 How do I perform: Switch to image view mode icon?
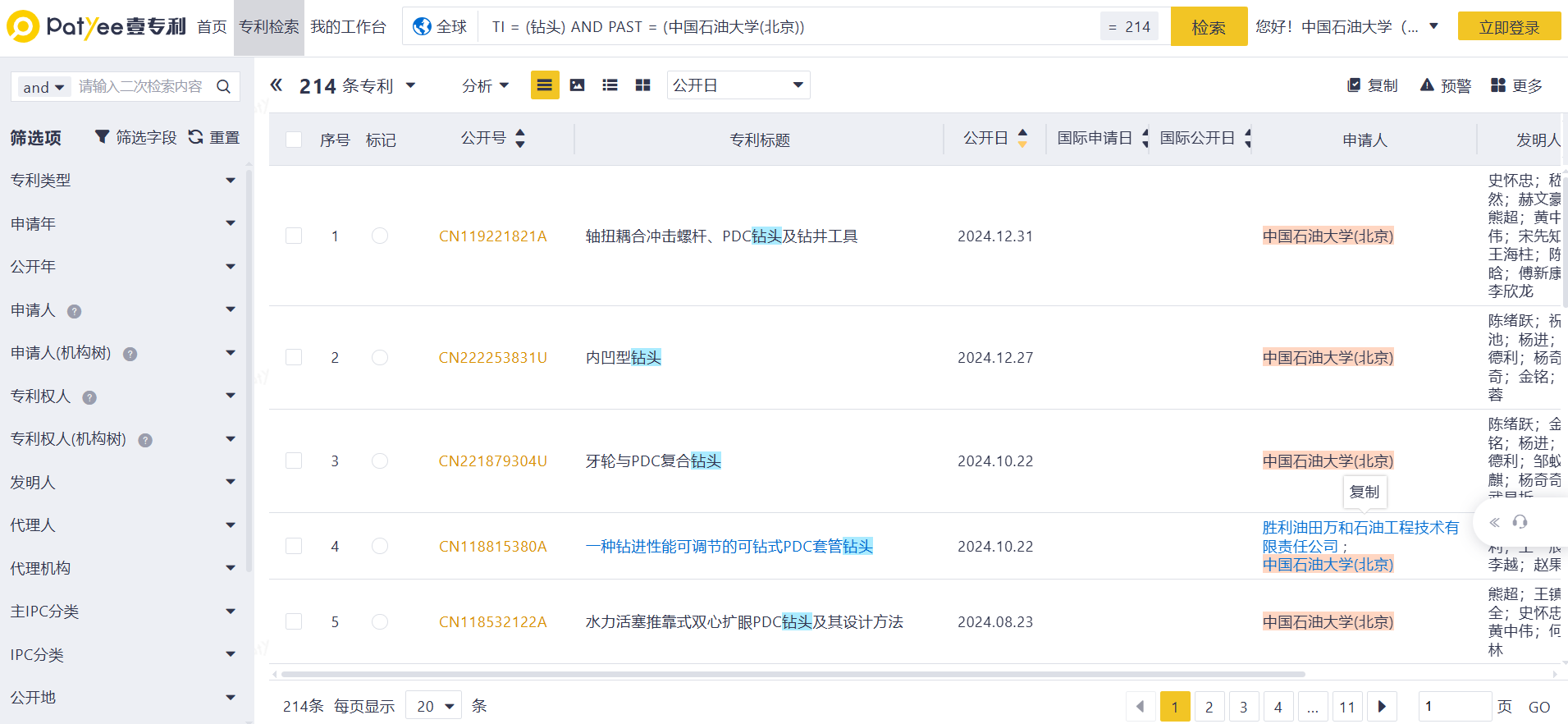coord(578,85)
